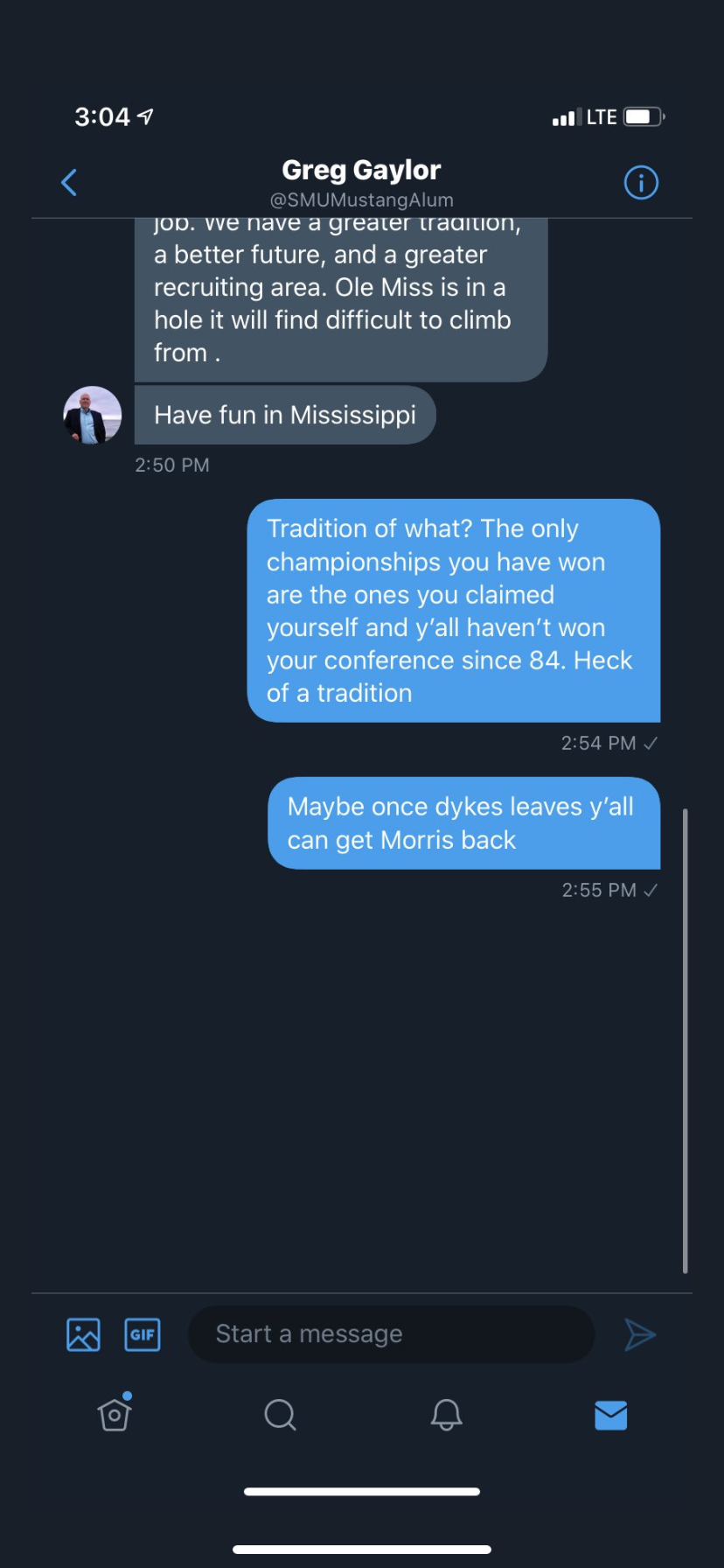
Task: Tap the back arrow
Action: (69, 183)
